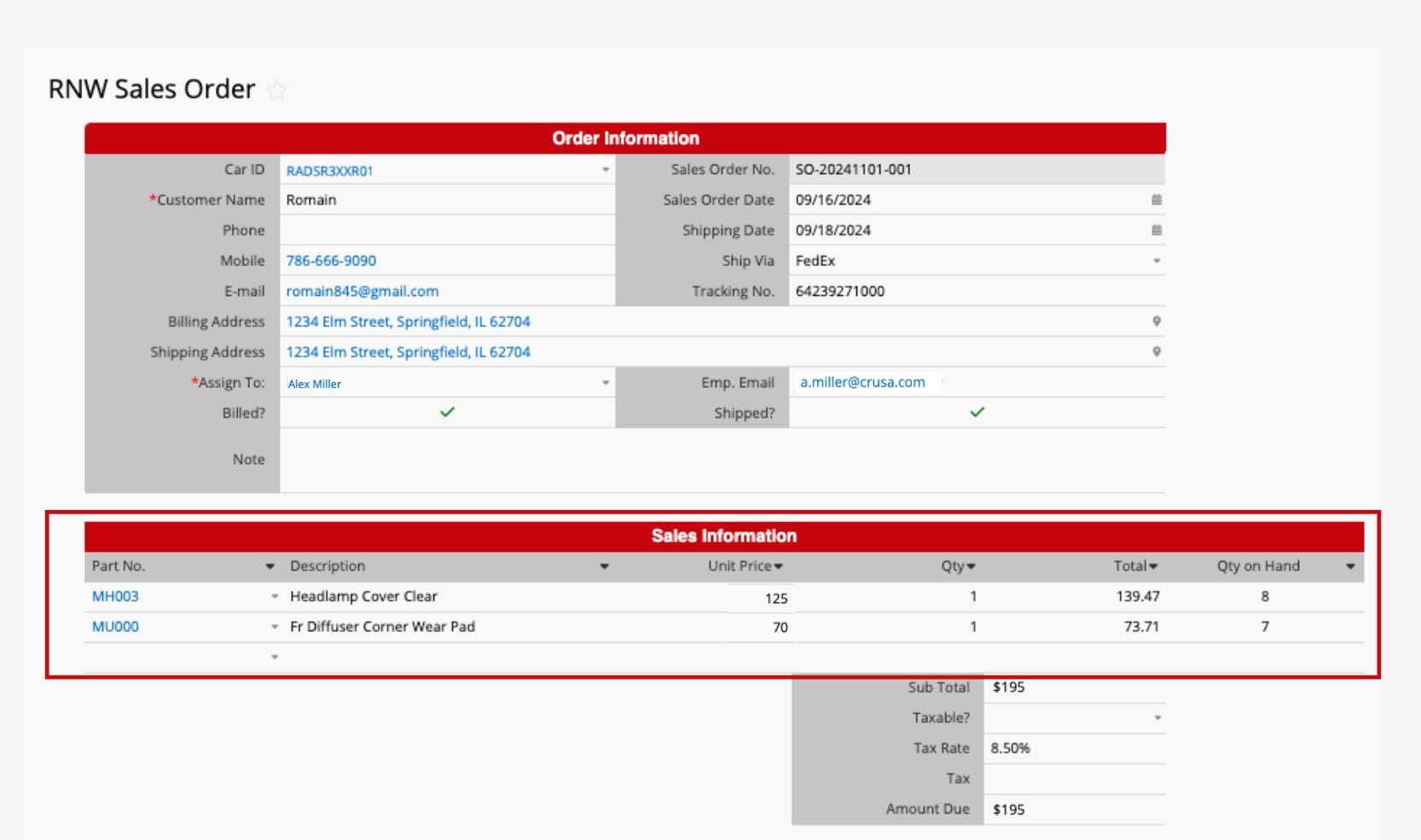
Task: Open part link MH003
Action: click(115, 597)
